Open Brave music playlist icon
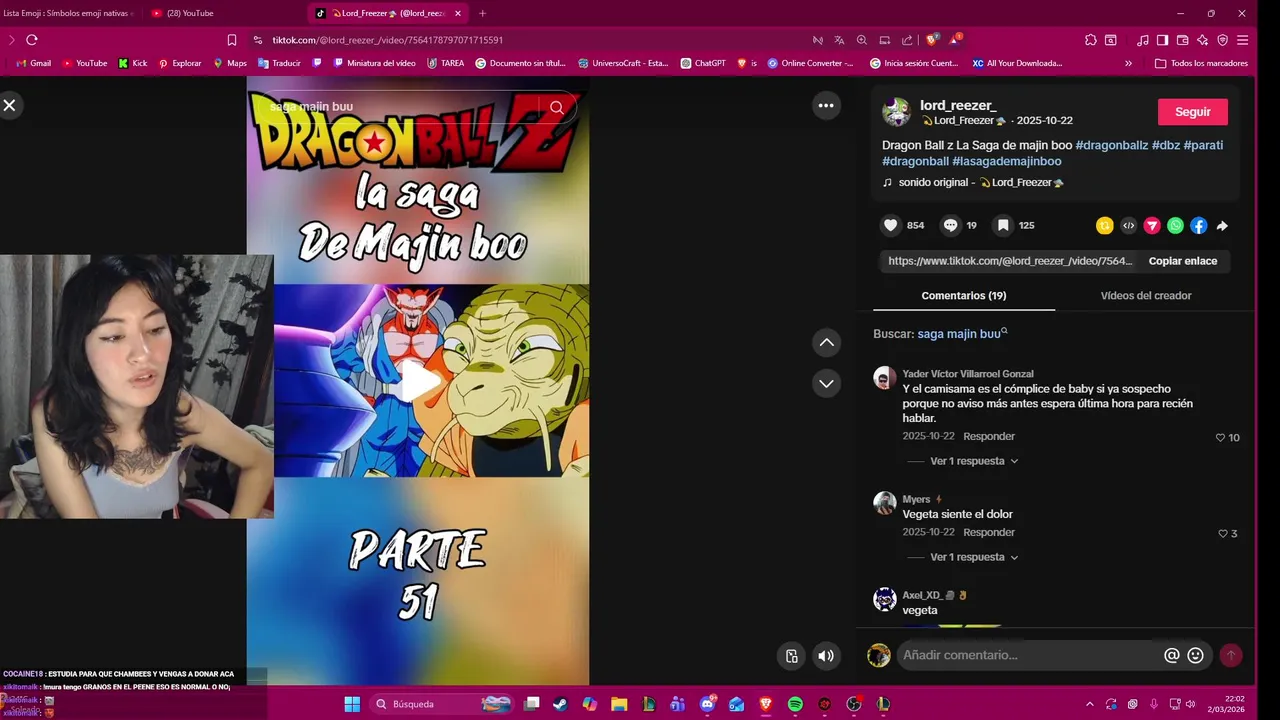 (x=1143, y=40)
